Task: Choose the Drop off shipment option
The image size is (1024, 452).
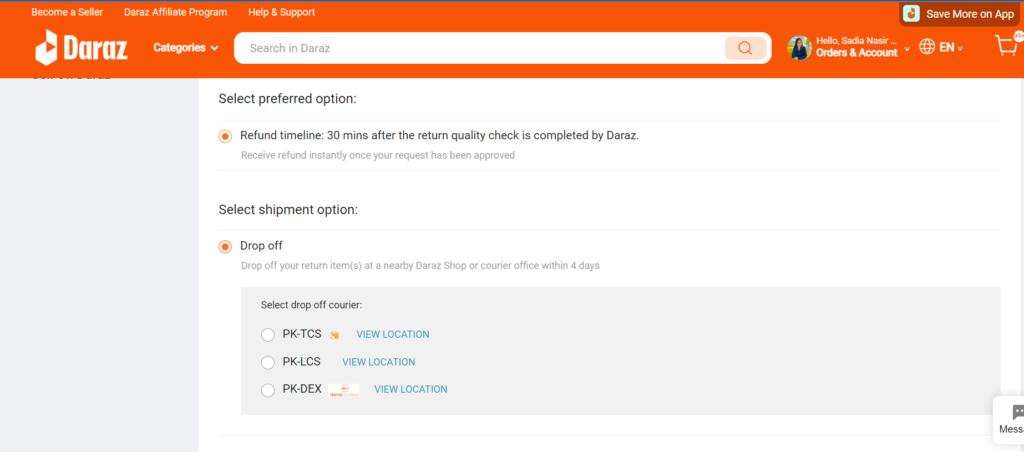Action: coord(225,247)
